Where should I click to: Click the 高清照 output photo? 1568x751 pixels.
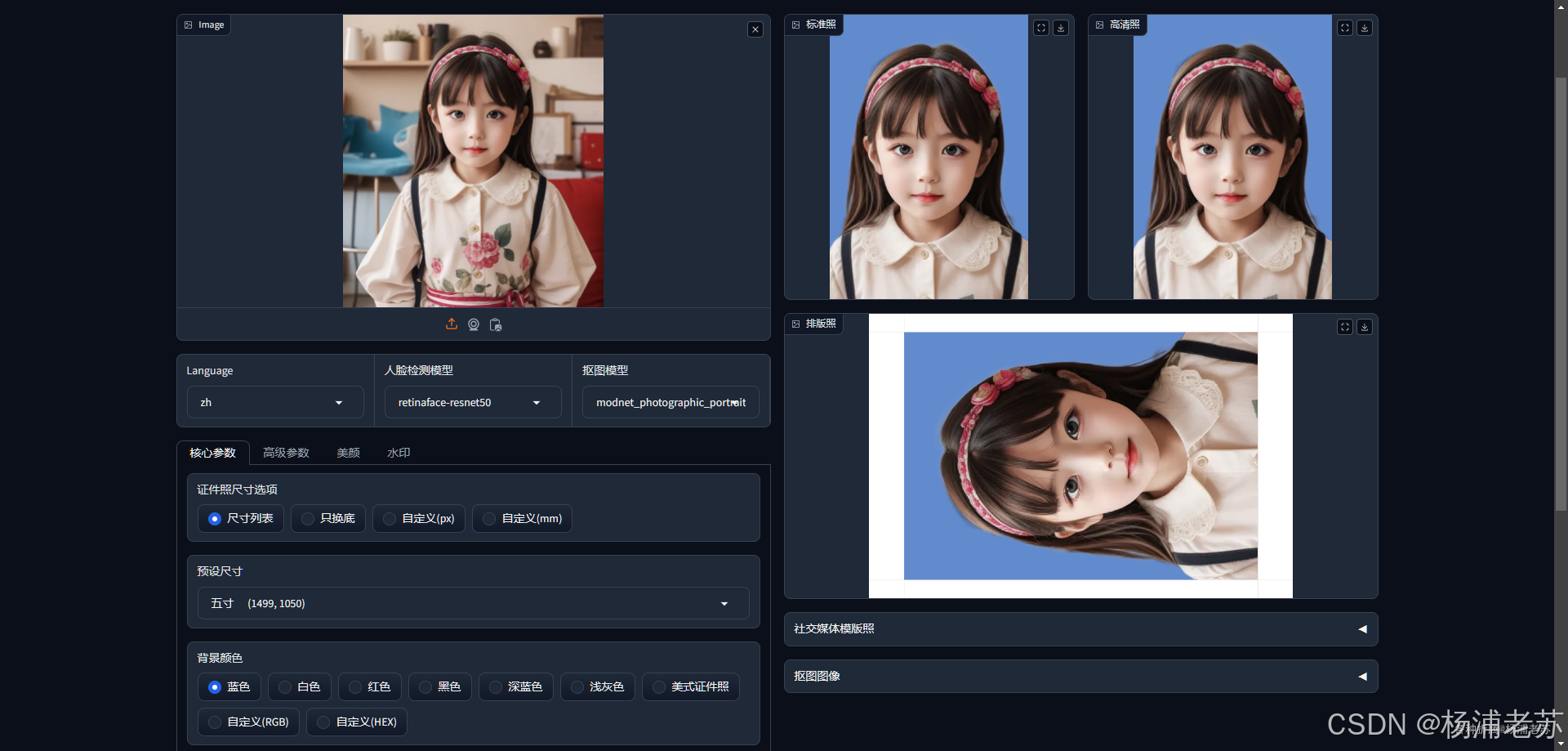tap(1232, 157)
